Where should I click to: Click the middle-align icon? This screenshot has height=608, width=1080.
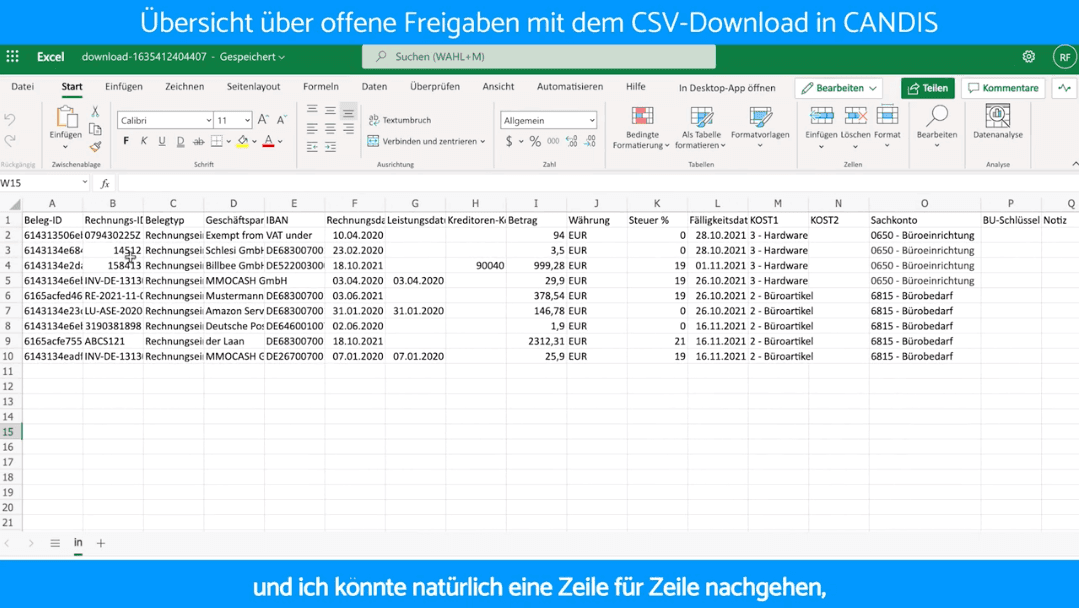pos(331,109)
